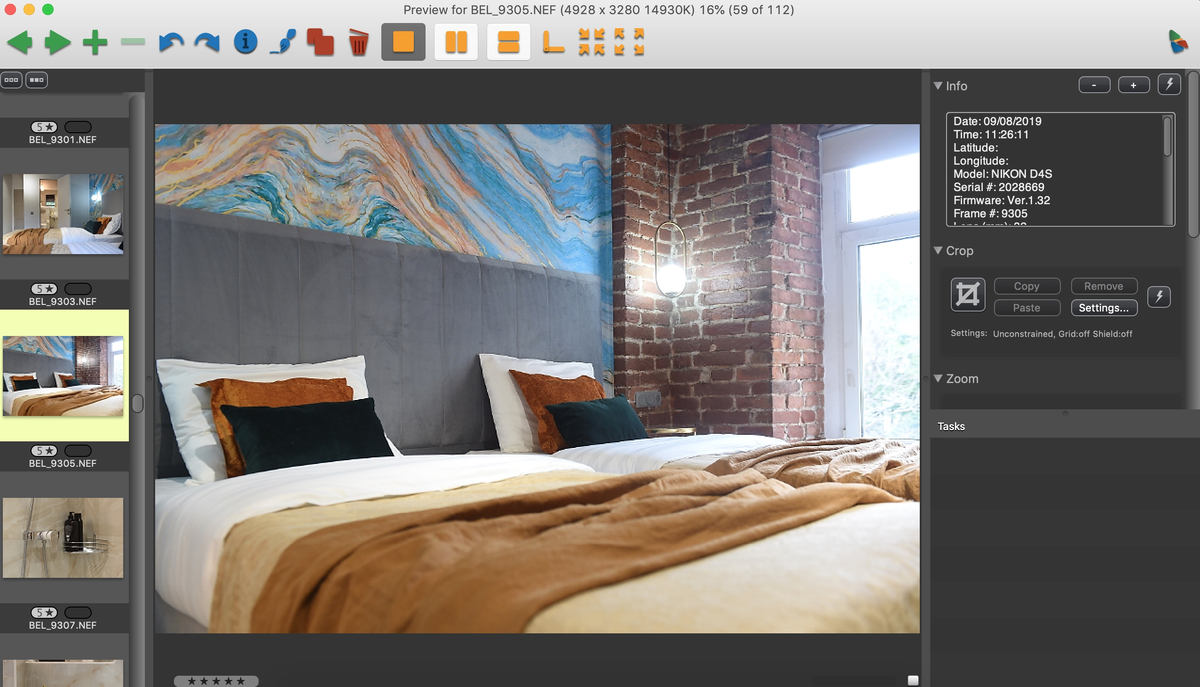Rotate image clockwise with blue arrow
Viewport: 1200px width, 687px height.
(x=207, y=42)
